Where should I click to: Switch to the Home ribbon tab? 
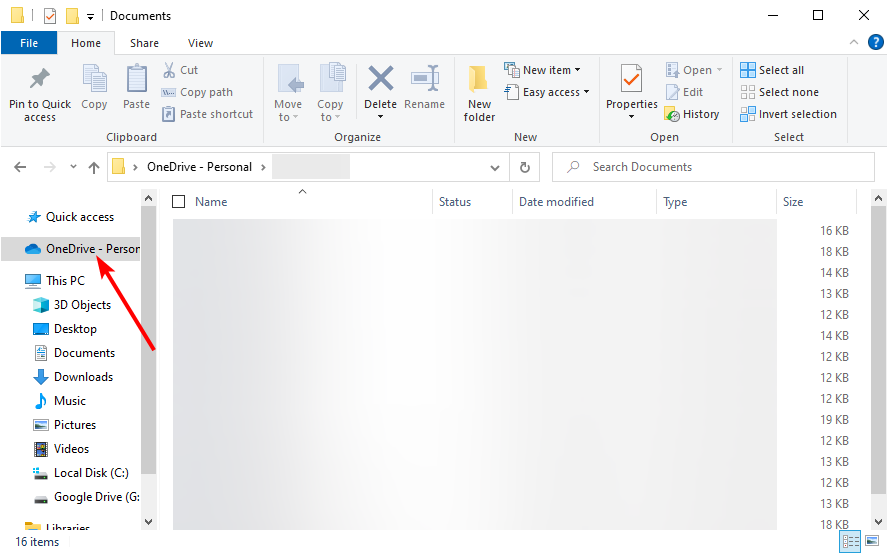tap(86, 43)
